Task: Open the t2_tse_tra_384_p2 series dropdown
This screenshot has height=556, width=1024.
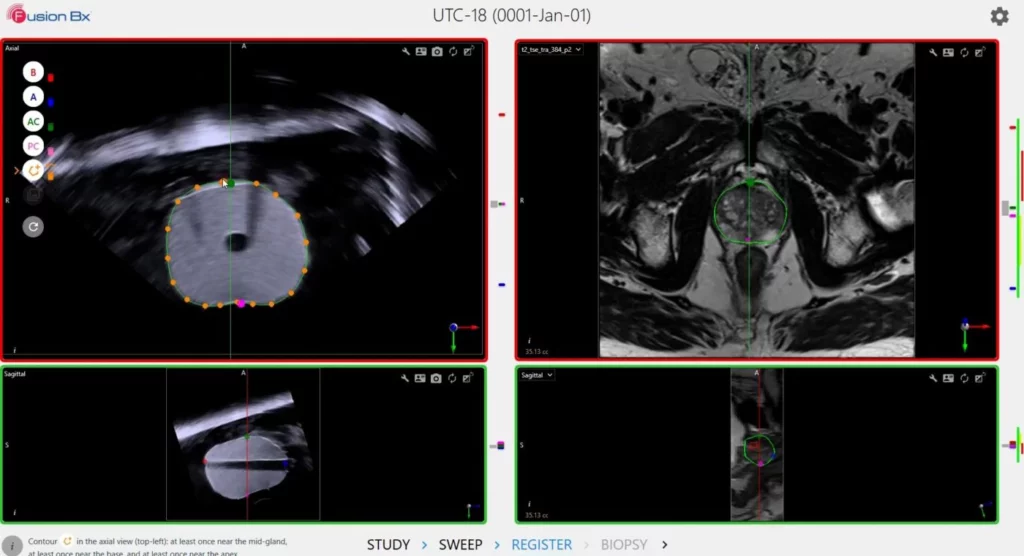Action: pos(551,50)
